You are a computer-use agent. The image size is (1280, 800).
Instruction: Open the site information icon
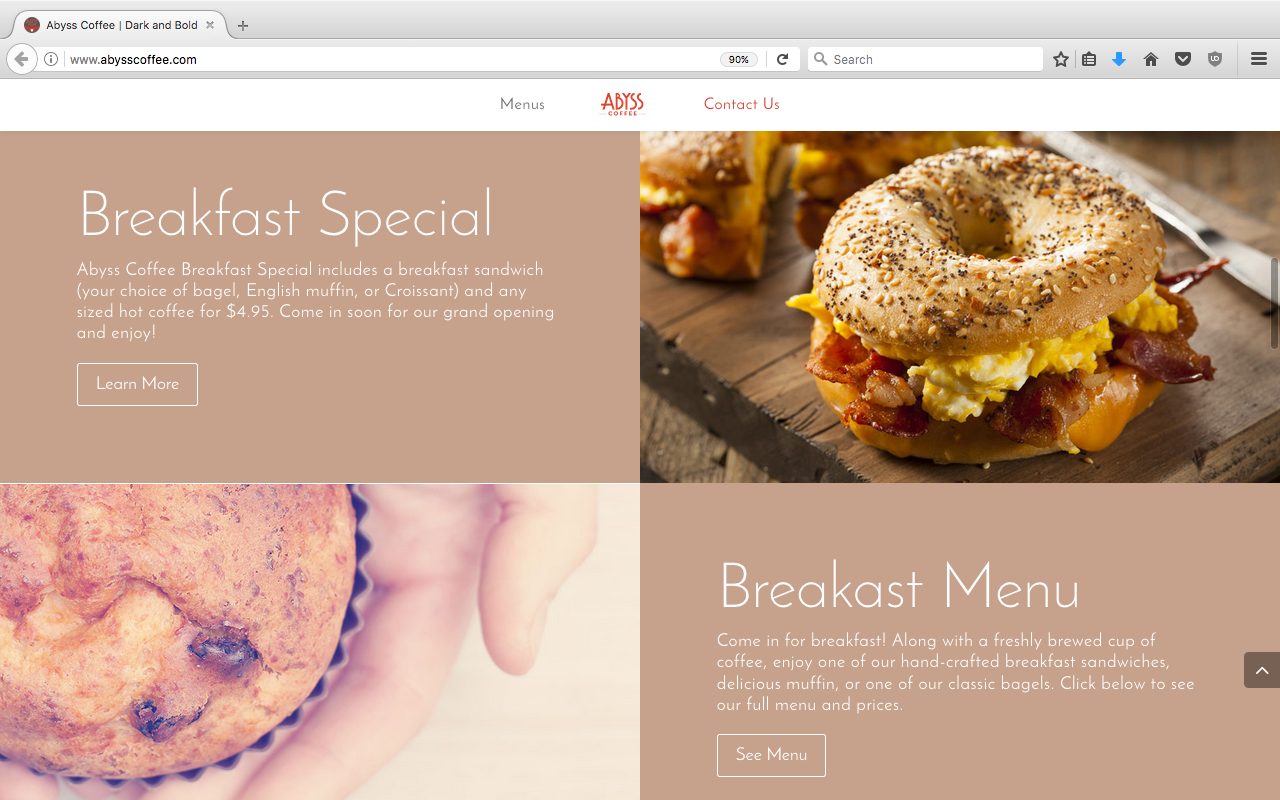point(51,59)
